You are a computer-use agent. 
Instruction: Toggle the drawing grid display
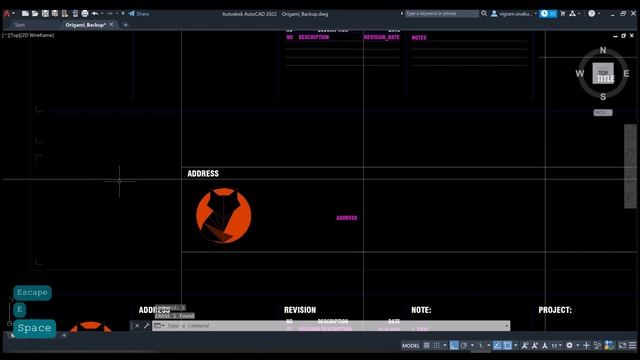427,346
